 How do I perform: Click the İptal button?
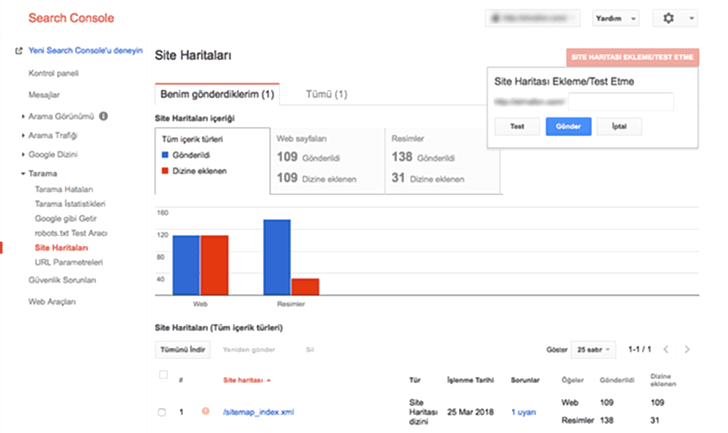point(619,126)
